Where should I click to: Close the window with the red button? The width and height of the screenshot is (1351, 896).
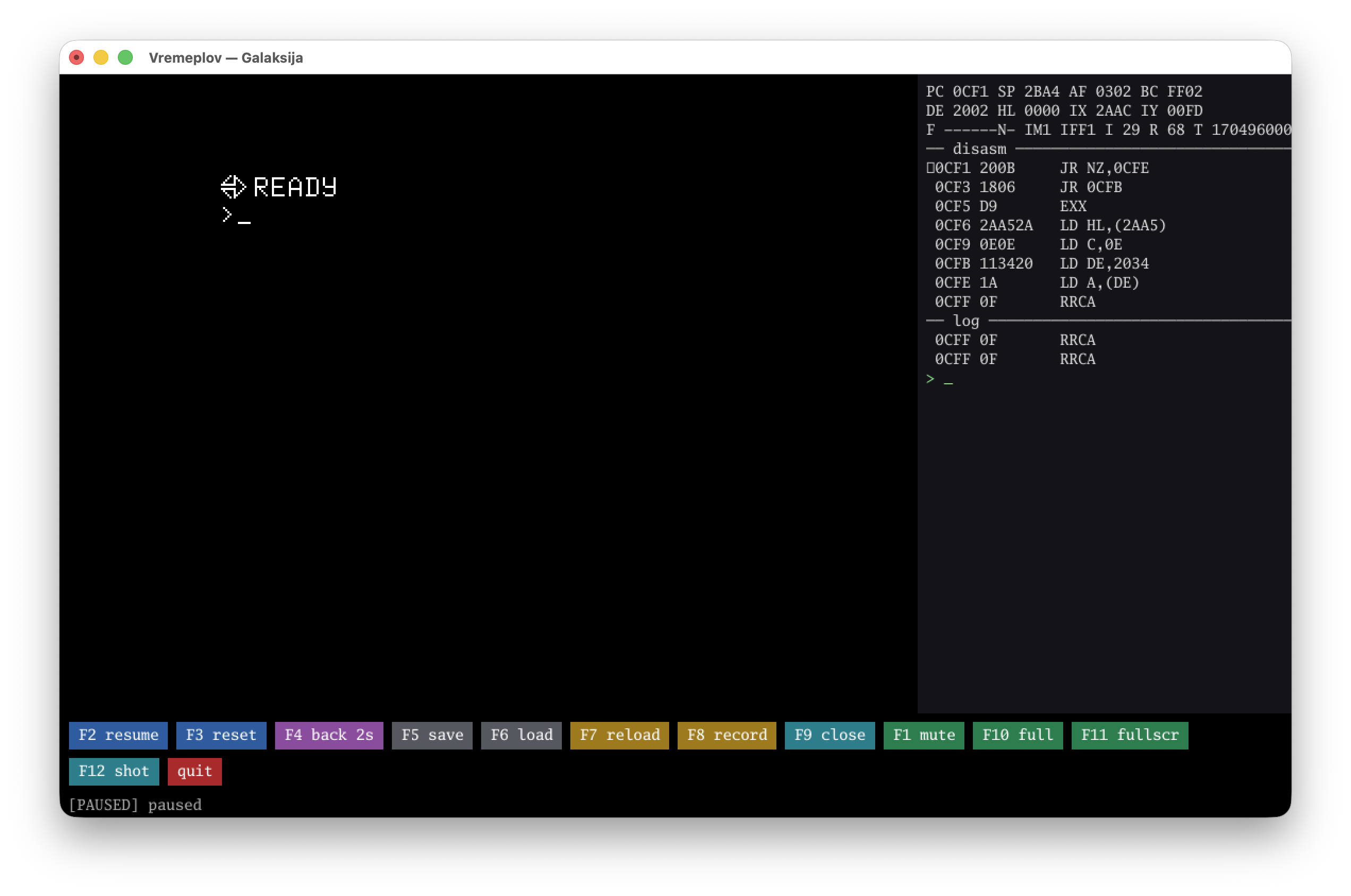point(76,58)
